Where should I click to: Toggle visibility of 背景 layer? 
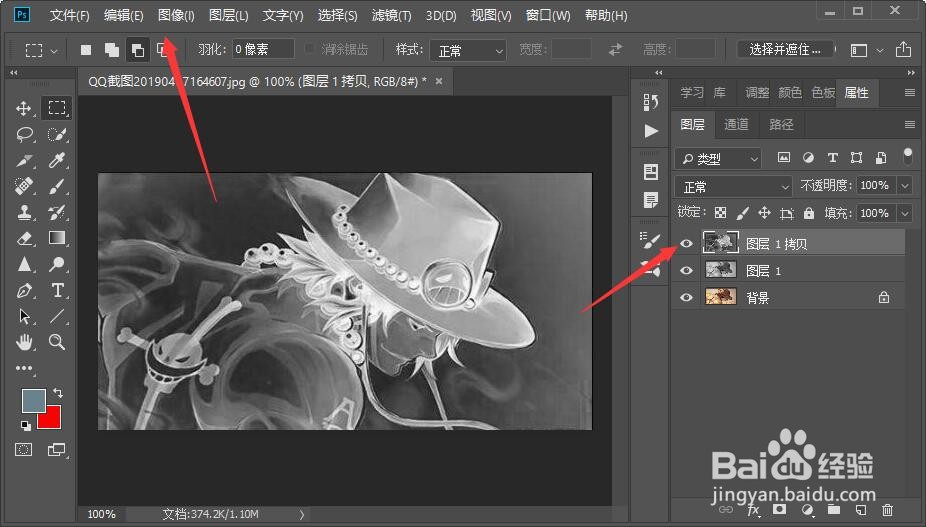click(686, 297)
